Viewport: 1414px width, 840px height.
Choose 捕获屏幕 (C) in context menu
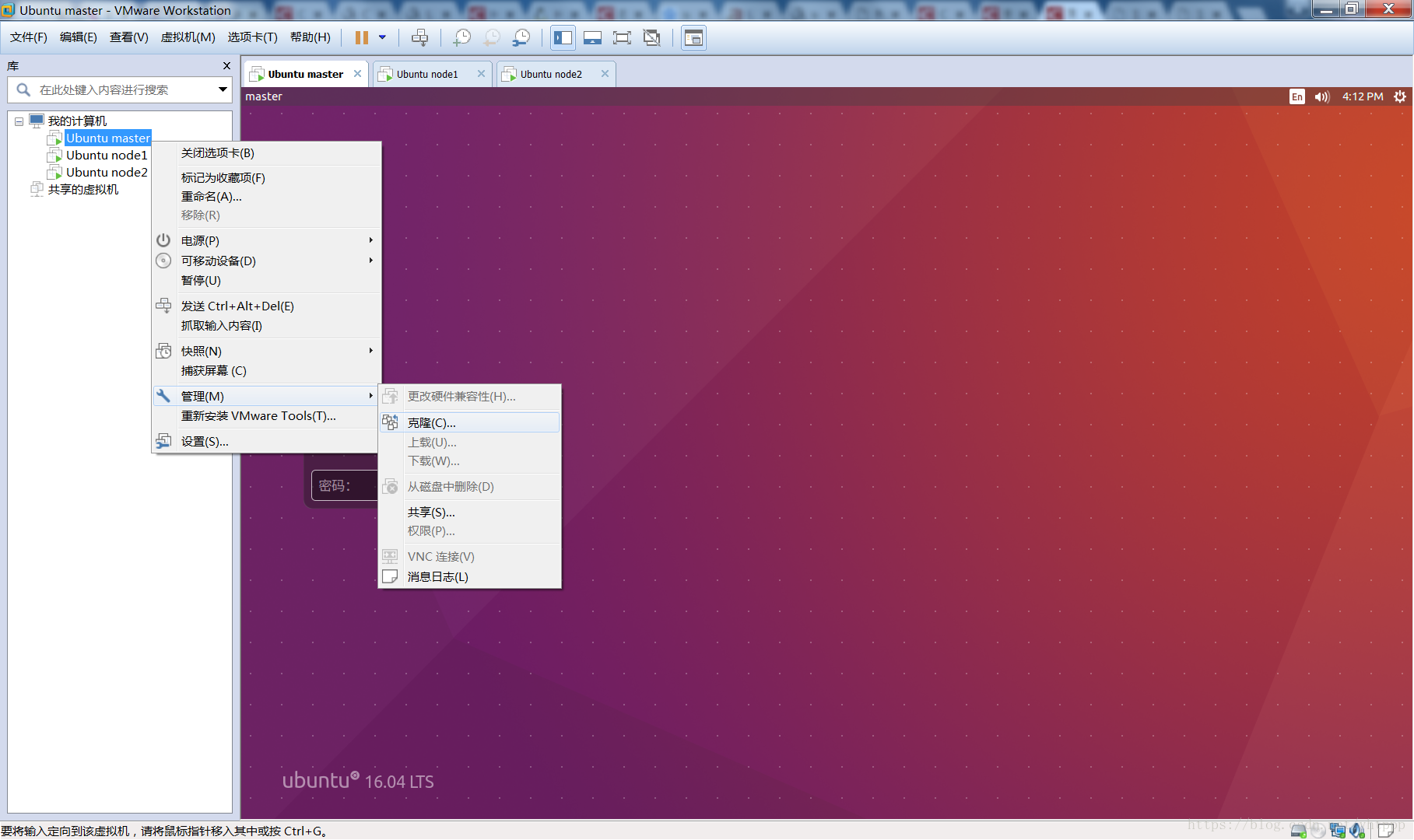tap(267, 370)
